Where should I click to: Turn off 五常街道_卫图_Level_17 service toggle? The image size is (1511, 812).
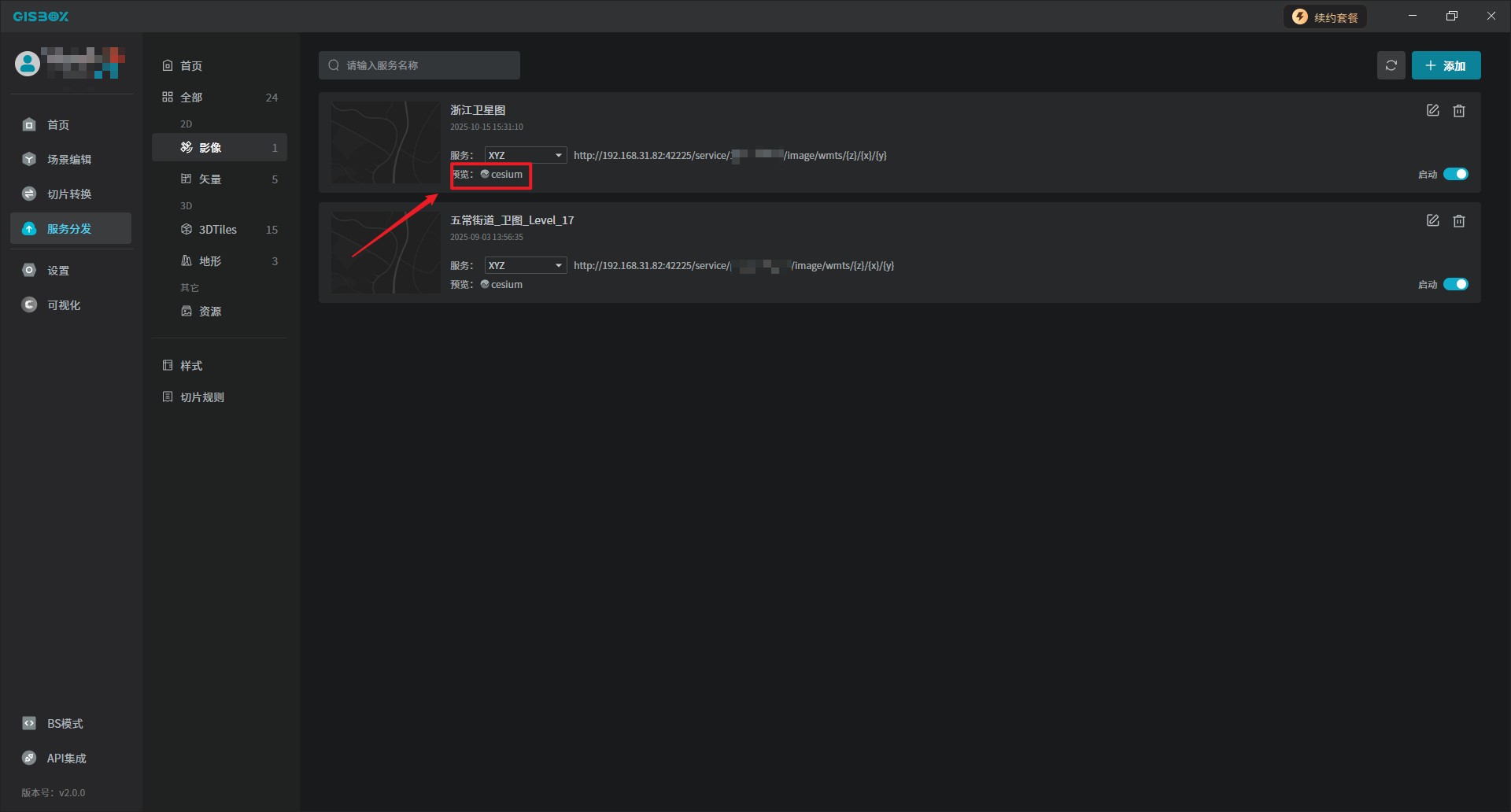1455,285
